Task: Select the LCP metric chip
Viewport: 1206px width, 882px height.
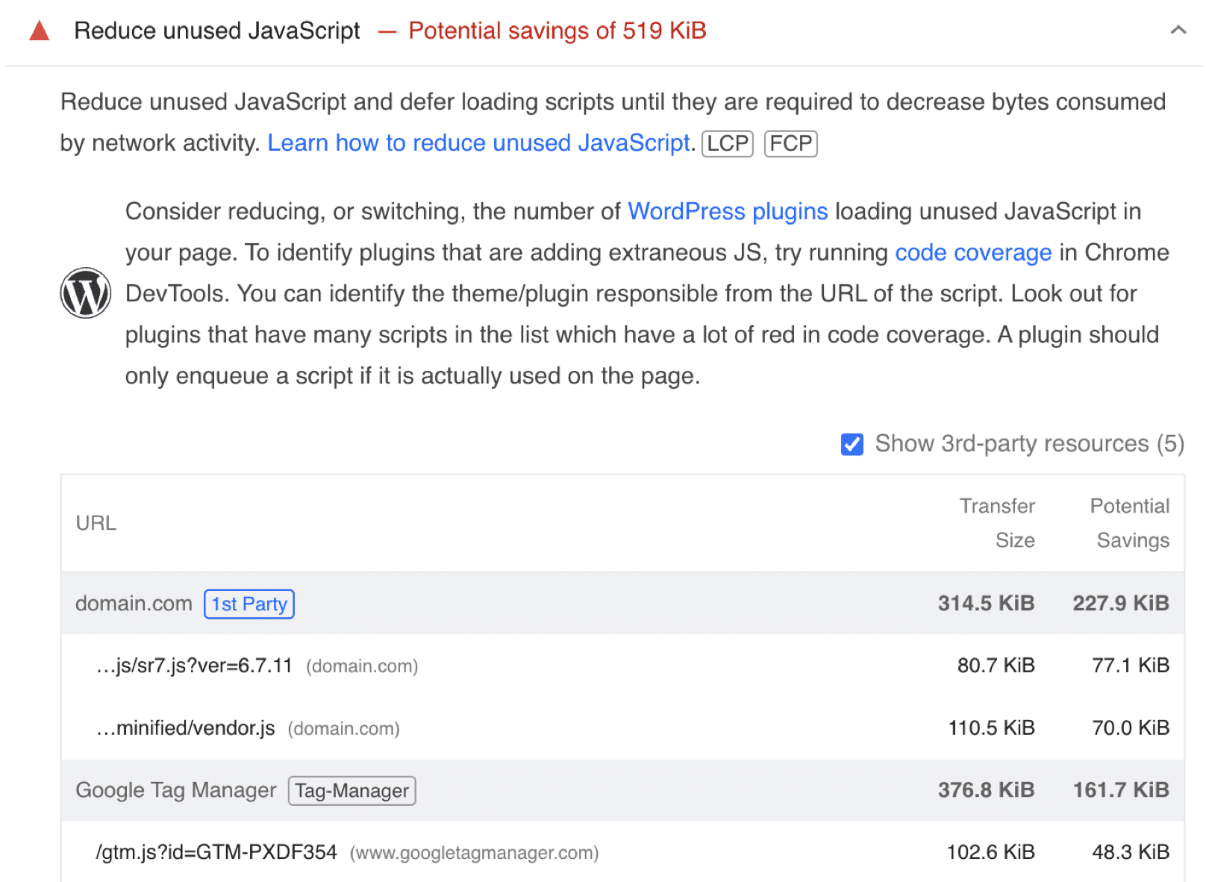Action: [x=727, y=143]
